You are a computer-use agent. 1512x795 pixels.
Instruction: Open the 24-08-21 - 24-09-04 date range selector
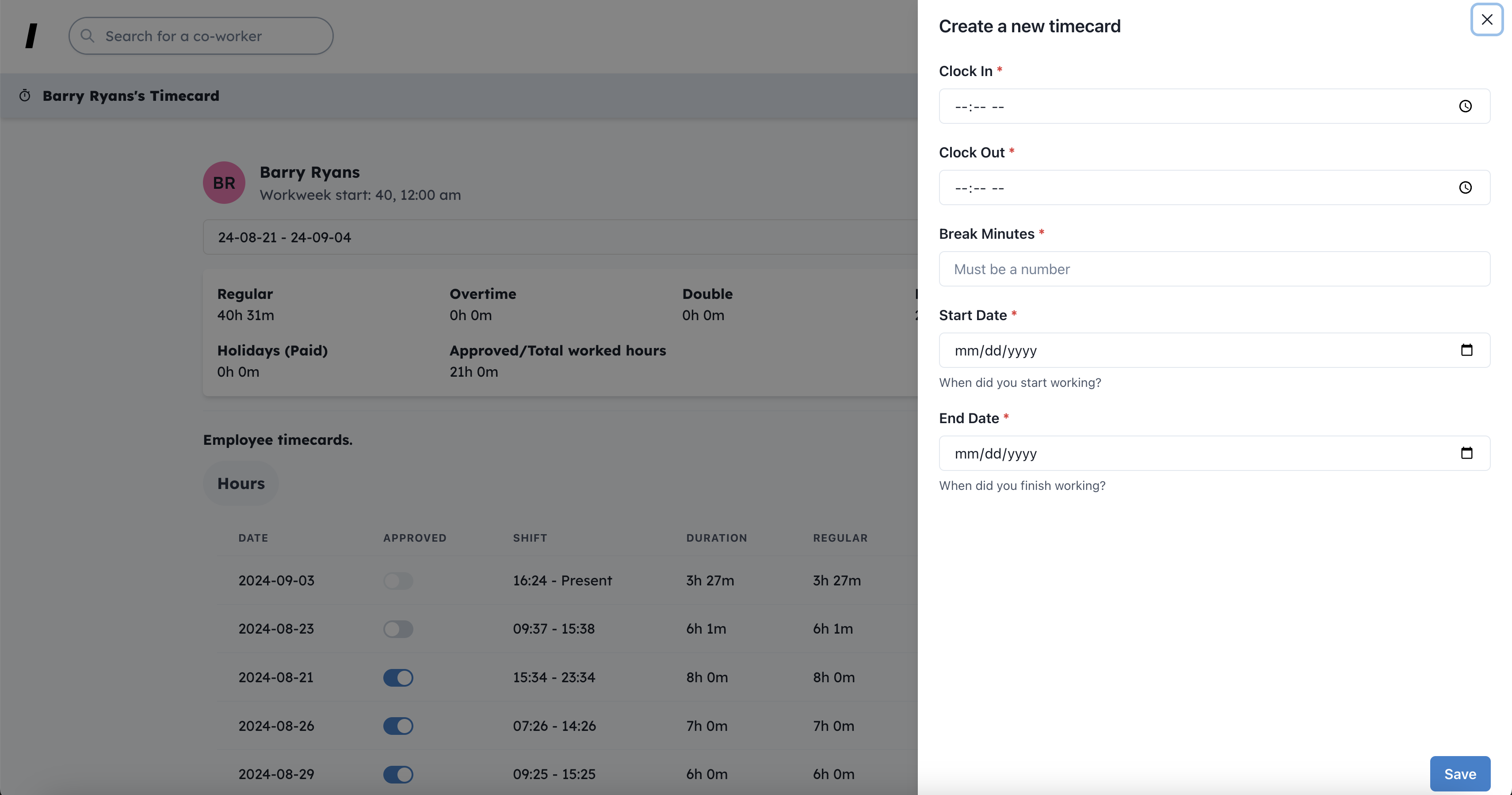pyautogui.click(x=557, y=237)
